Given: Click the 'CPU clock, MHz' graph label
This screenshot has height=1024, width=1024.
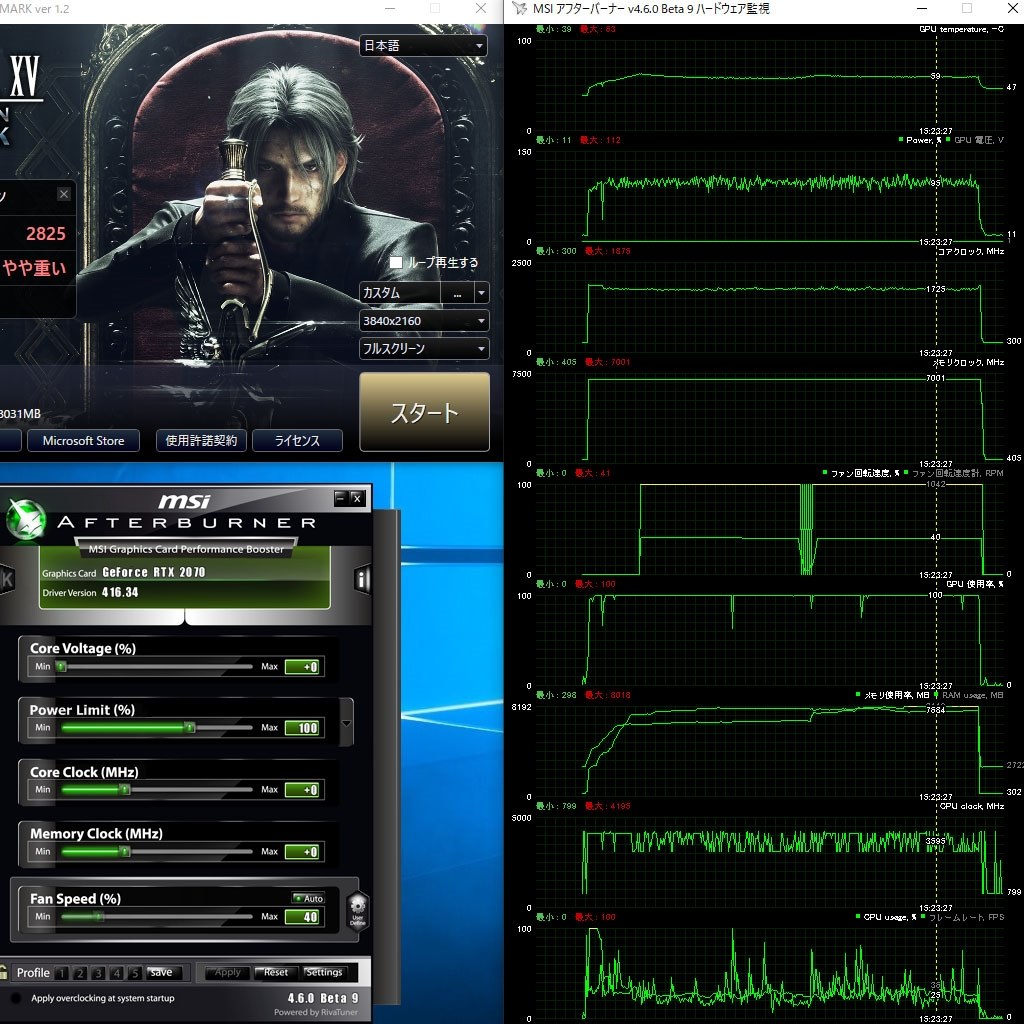Looking at the screenshot, I should [972, 807].
